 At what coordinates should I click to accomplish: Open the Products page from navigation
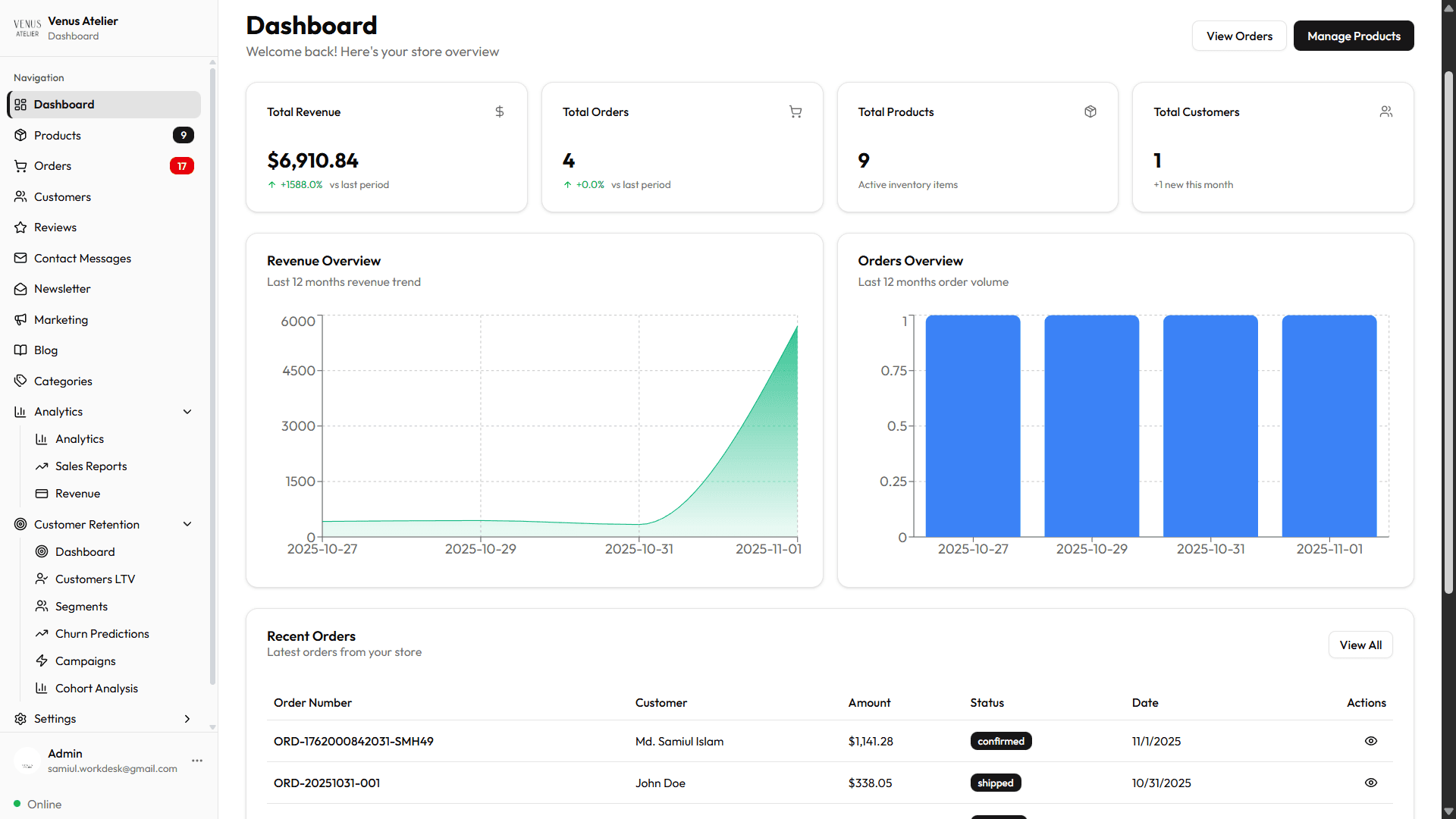point(58,135)
